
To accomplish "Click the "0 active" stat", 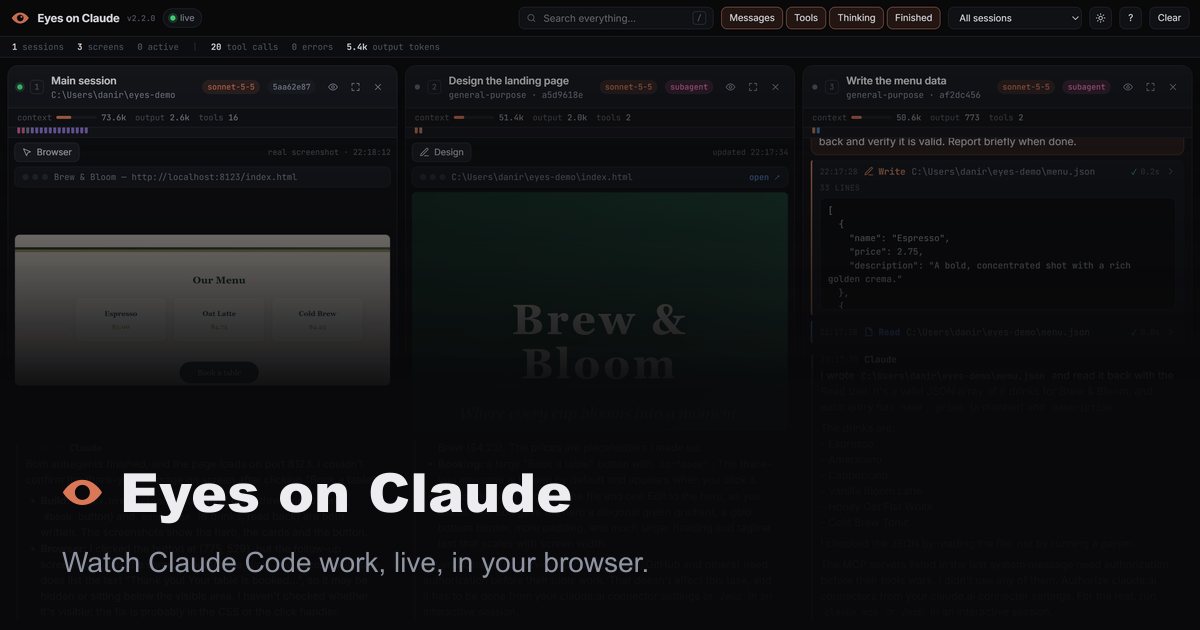I will 158,47.
